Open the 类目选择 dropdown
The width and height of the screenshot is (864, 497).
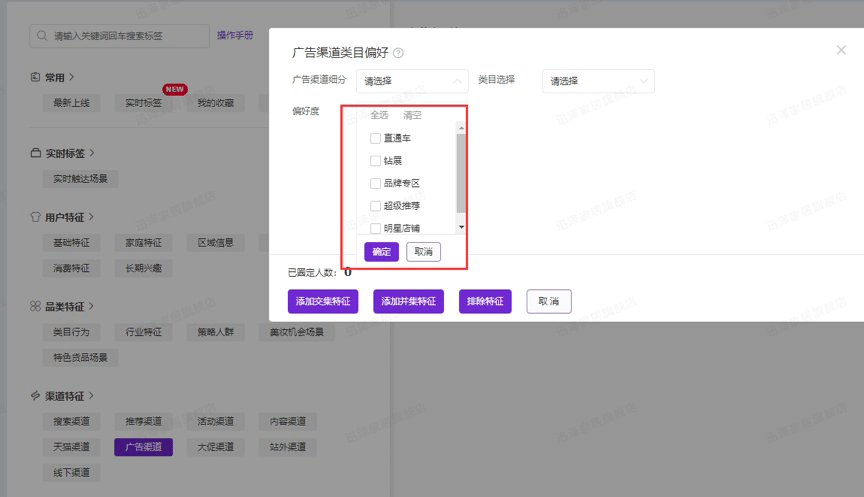coord(597,81)
